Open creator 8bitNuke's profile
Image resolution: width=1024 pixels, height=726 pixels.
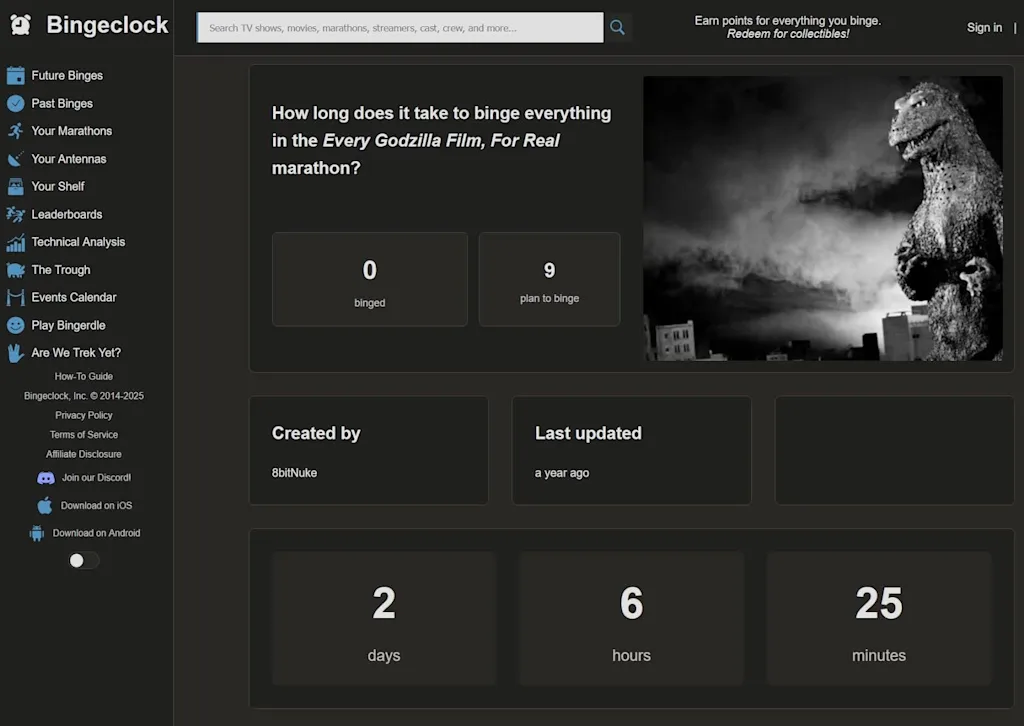tap(295, 473)
